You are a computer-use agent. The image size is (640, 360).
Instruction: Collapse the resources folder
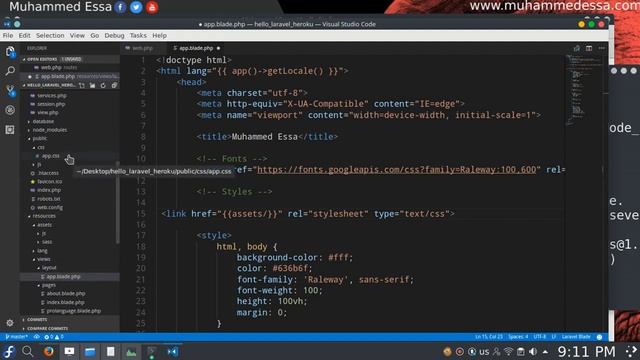44,216
